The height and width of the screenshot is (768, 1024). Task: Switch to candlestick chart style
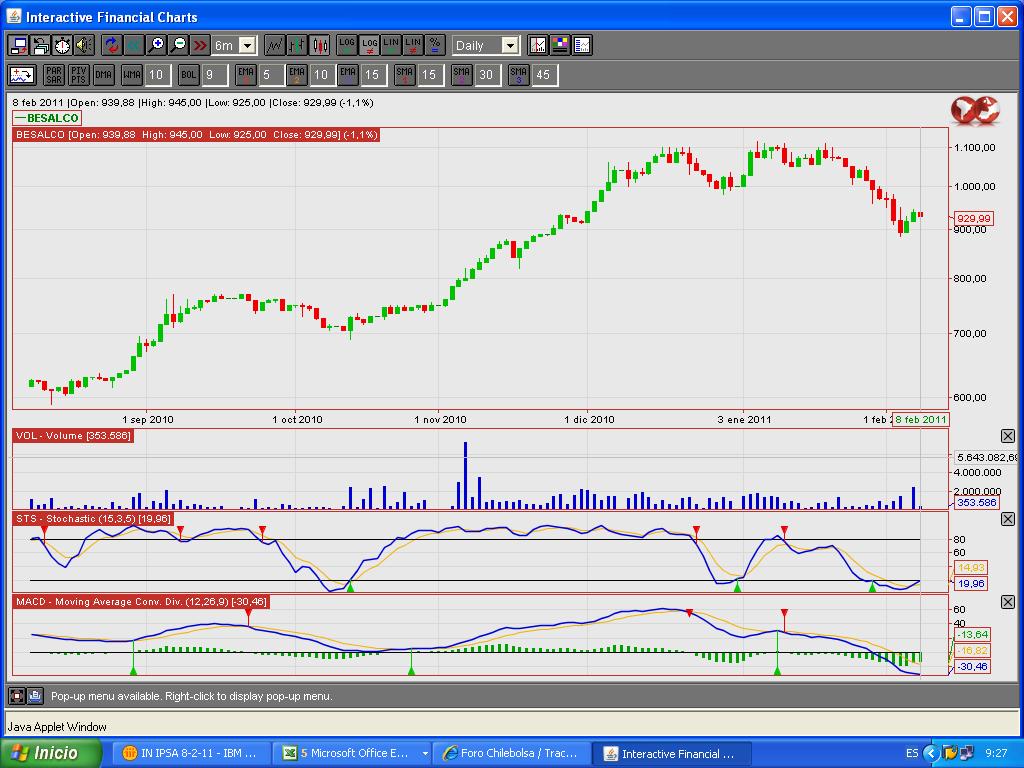tap(320, 45)
